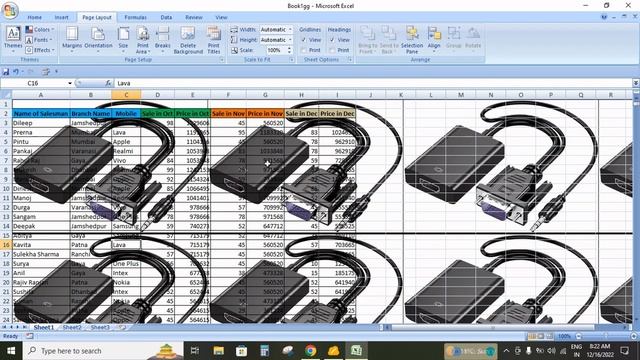Switch to the Sheet3 worksheet tab
The height and width of the screenshot is (360, 640).
[100, 327]
